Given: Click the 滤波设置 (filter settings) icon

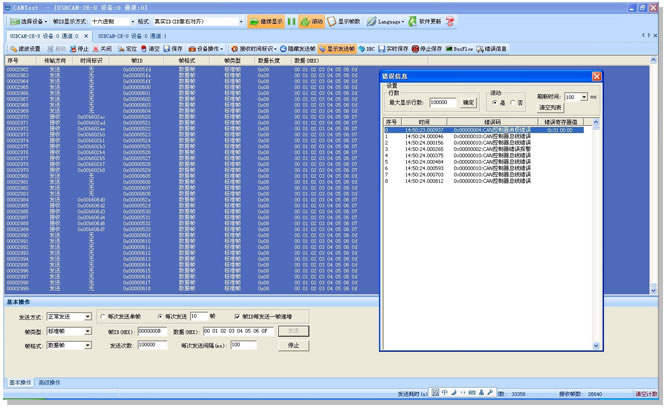Looking at the screenshot, I should [x=25, y=47].
